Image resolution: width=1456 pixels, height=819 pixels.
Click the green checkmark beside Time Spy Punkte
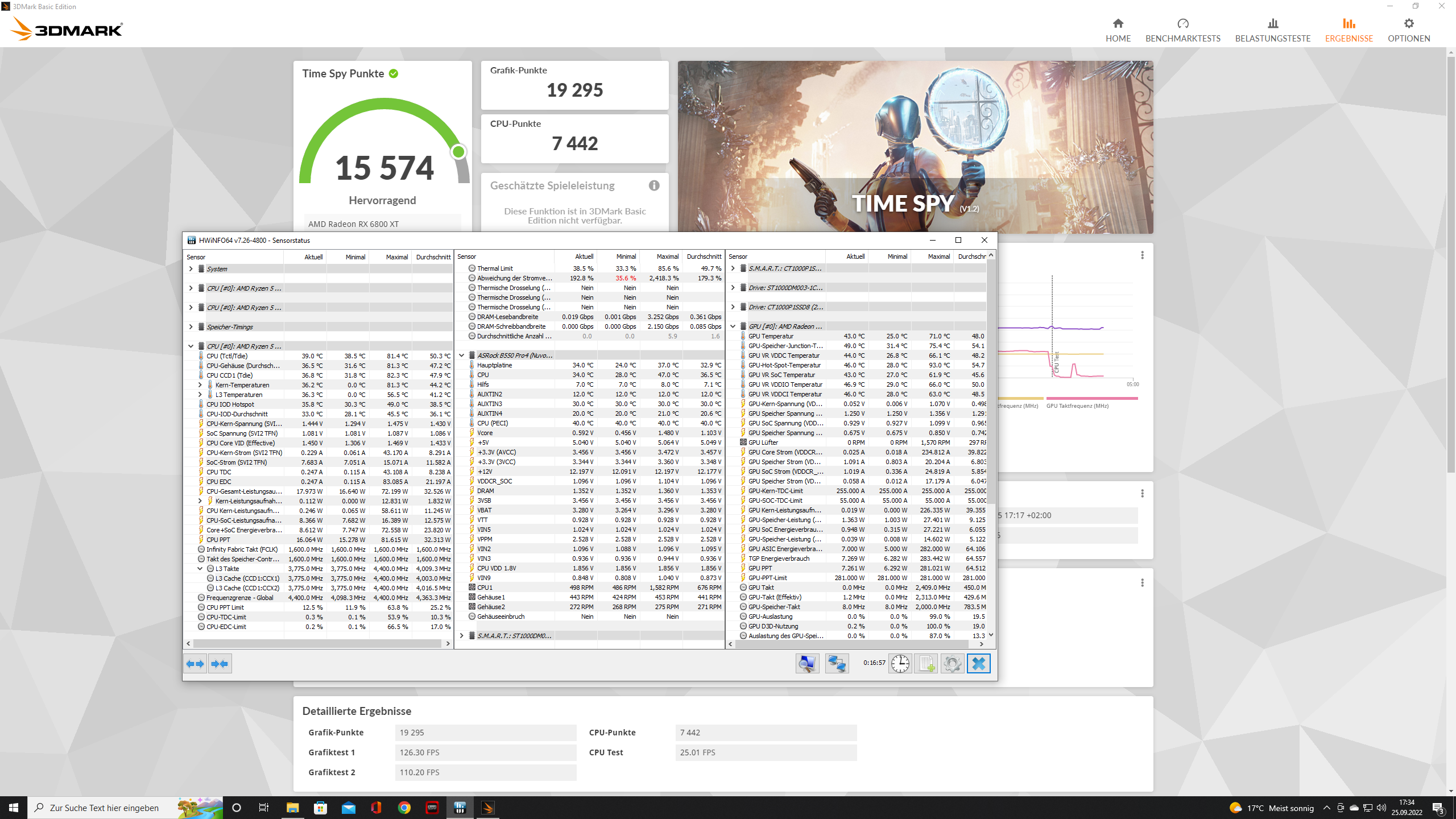[394, 73]
